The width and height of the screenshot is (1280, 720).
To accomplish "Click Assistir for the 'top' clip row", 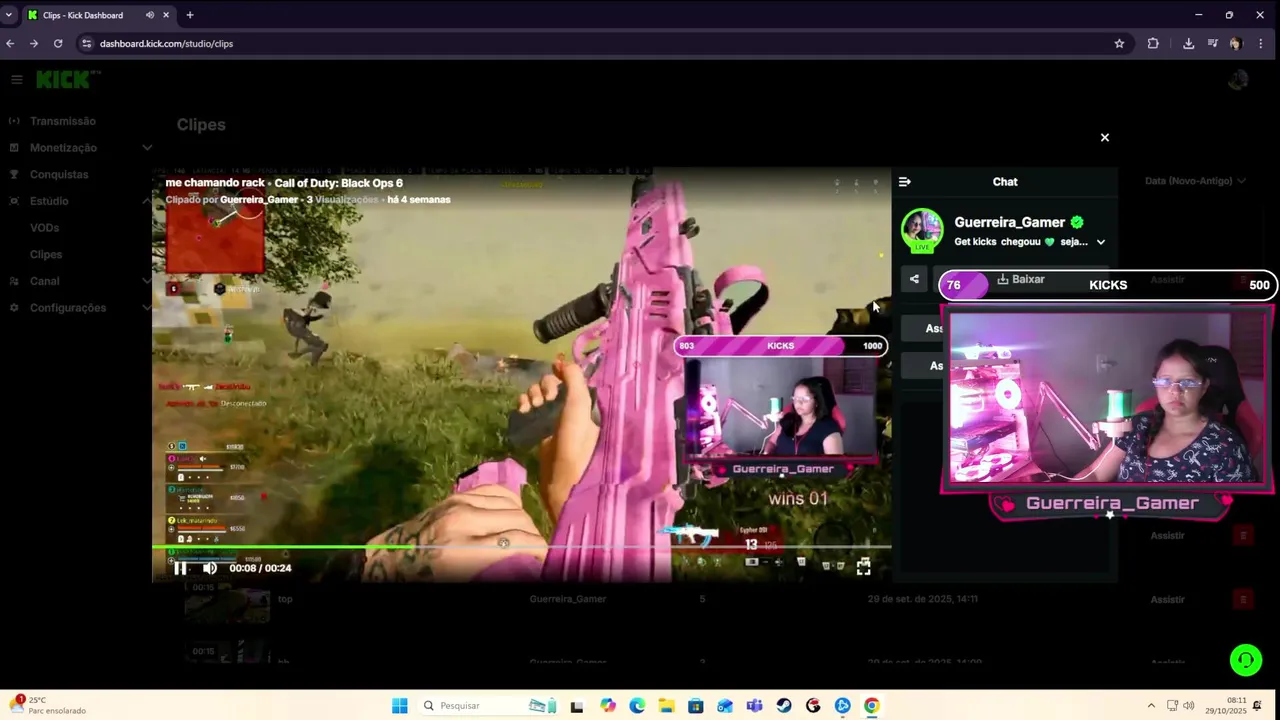I will click(1167, 599).
